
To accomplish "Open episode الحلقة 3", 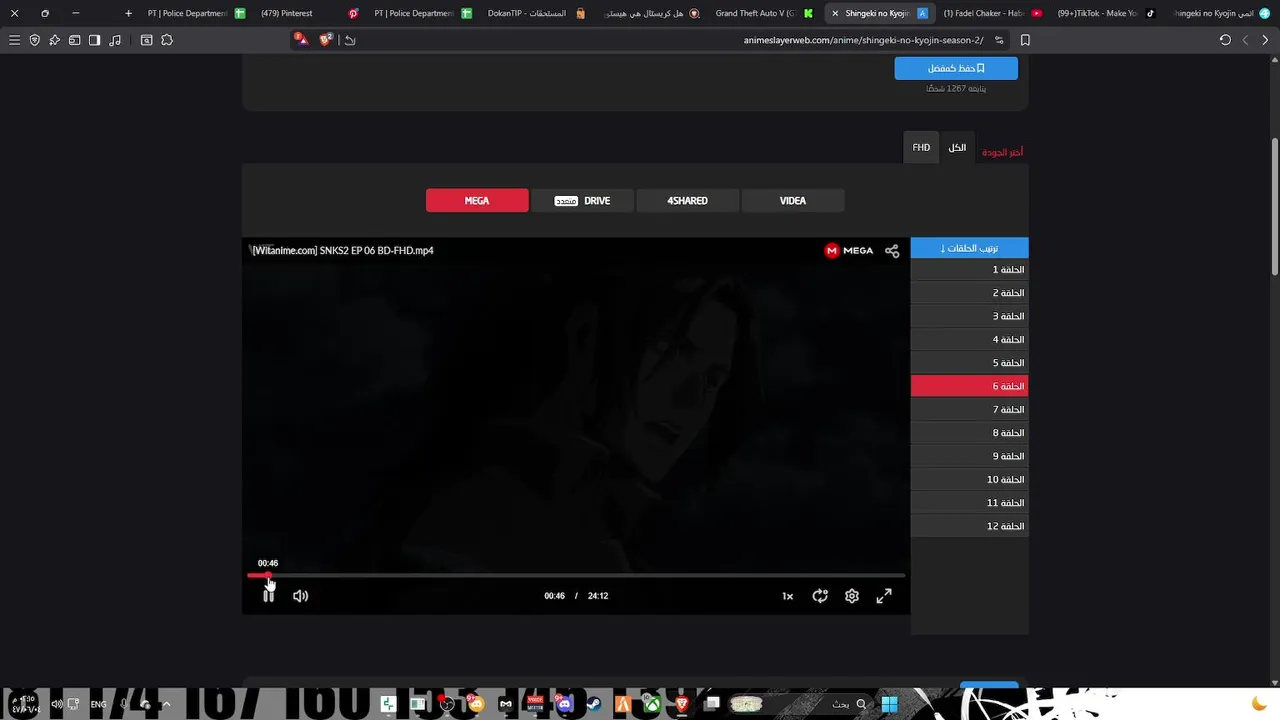I will (x=969, y=316).
